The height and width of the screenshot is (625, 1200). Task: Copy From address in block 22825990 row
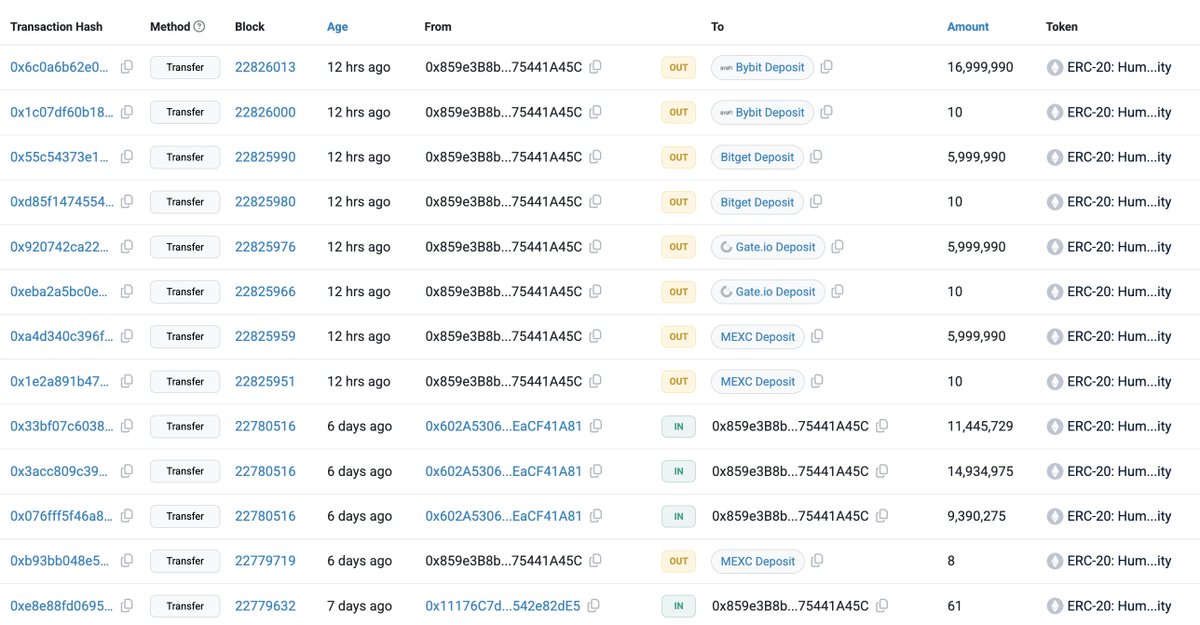(x=596, y=157)
